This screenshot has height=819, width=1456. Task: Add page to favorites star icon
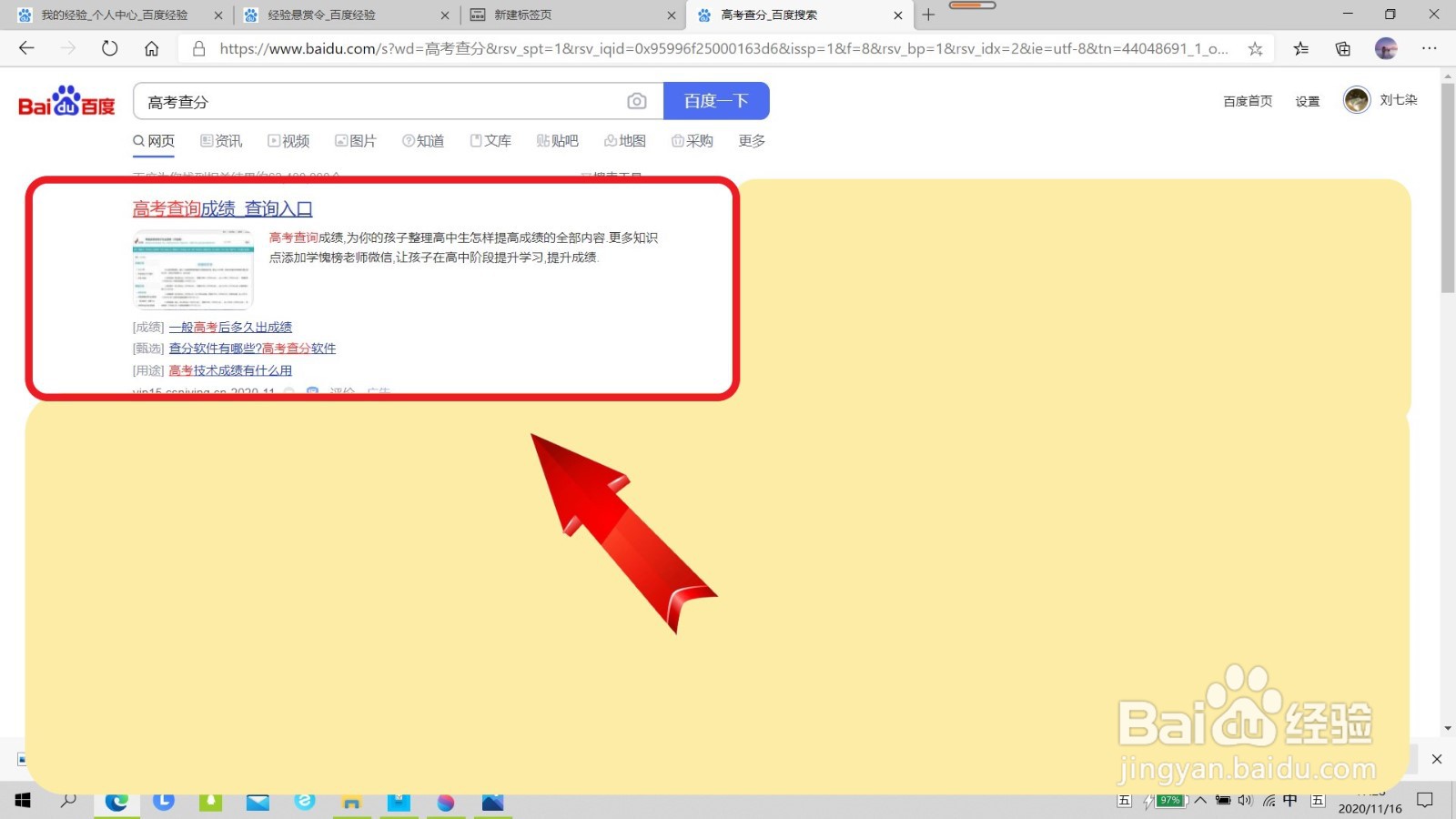(x=1255, y=49)
